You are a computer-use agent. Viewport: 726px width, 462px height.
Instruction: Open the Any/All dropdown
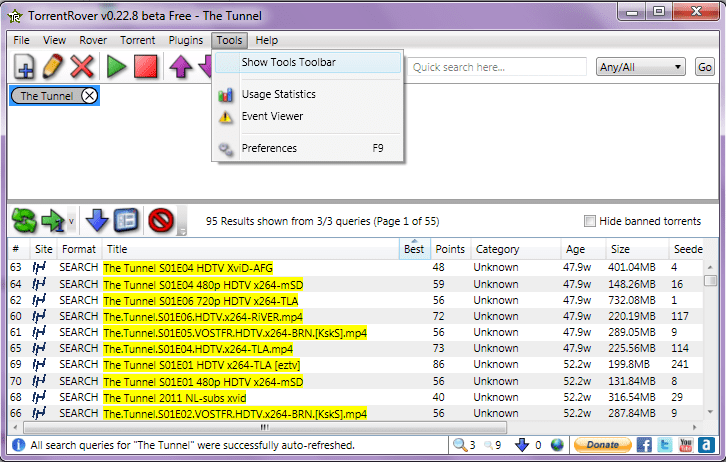tap(640, 67)
